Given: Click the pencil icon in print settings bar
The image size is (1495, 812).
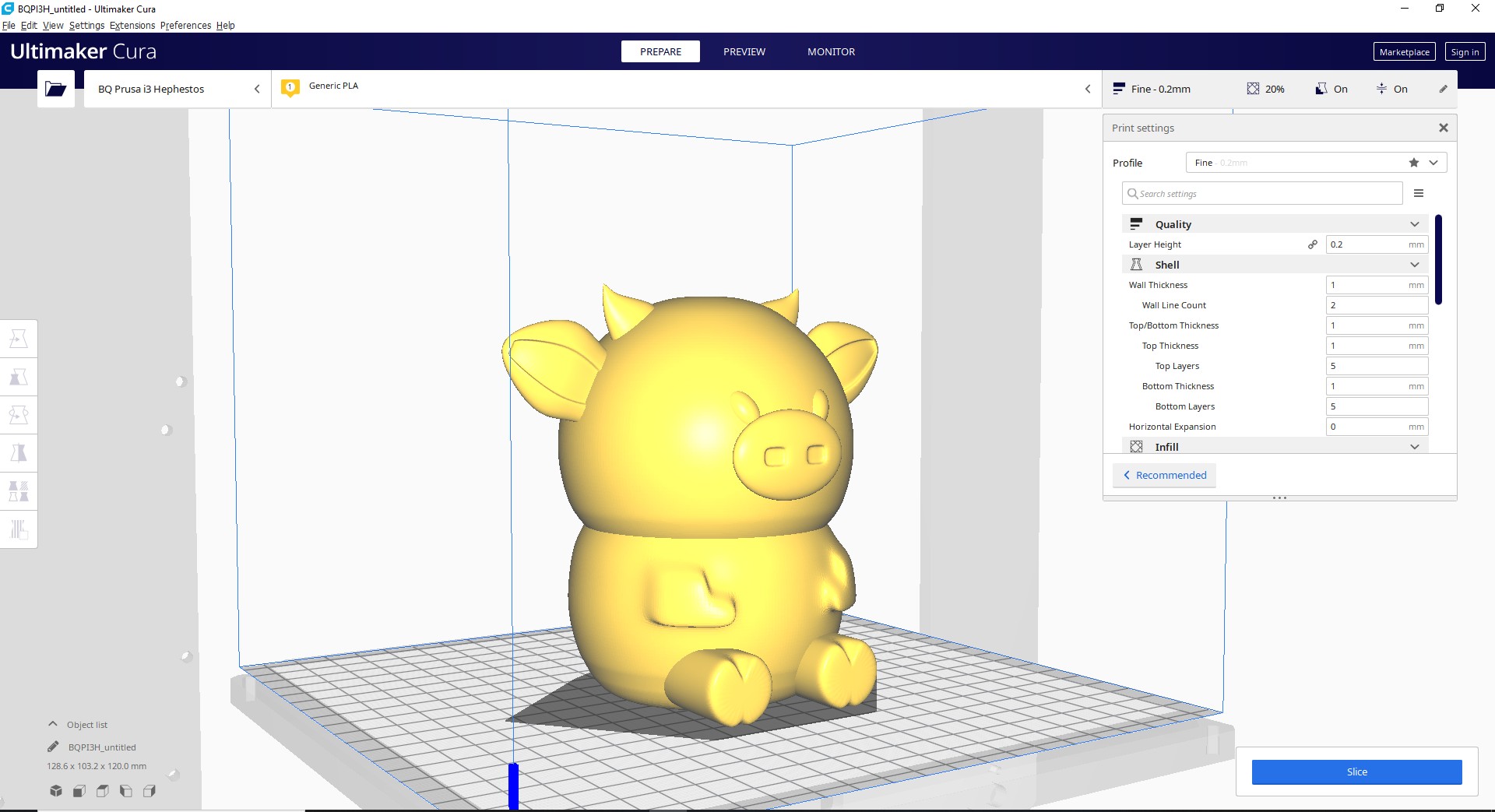Looking at the screenshot, I should pos(1443,89).
